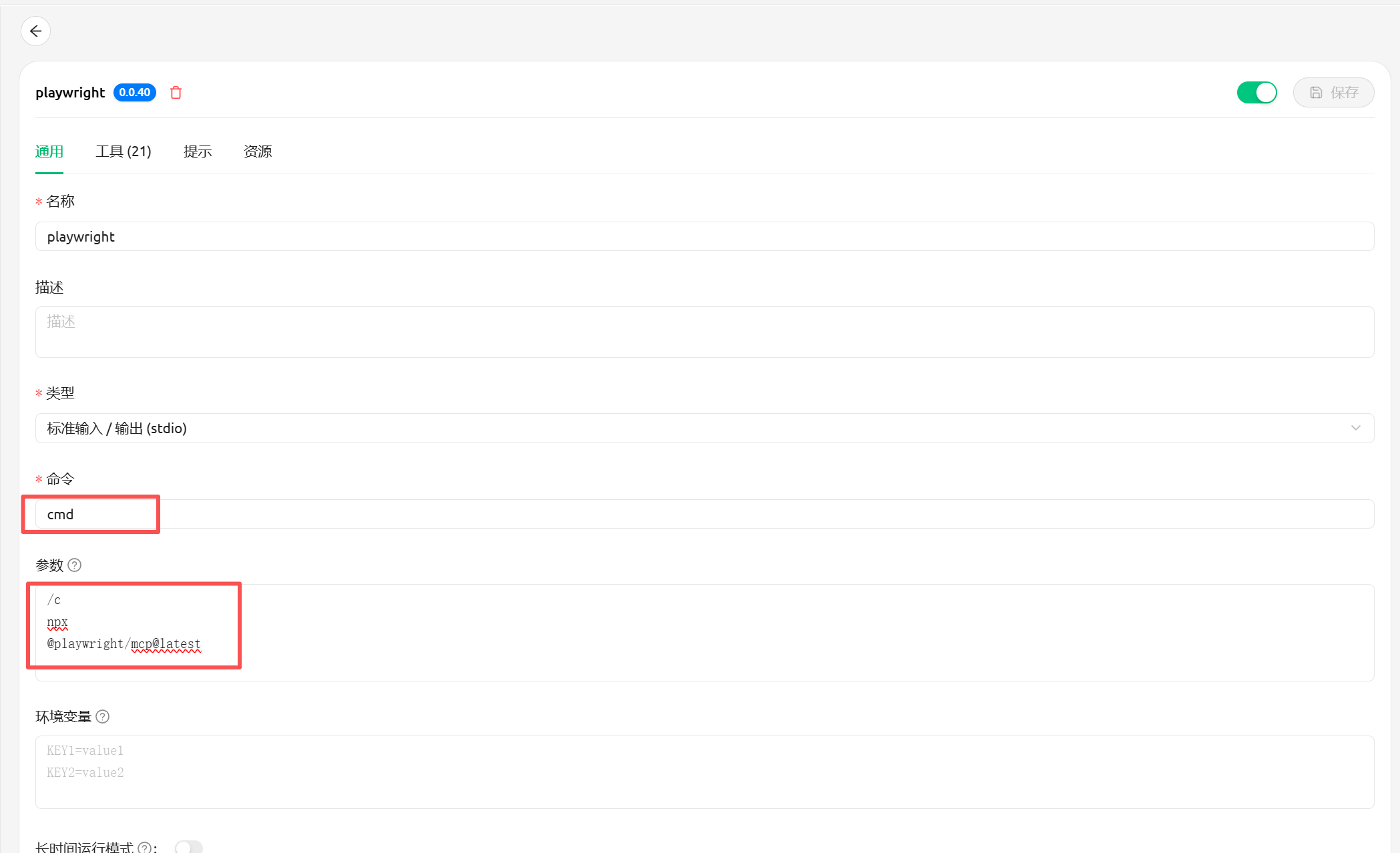Click the 保存 button

pos(1333,93)
